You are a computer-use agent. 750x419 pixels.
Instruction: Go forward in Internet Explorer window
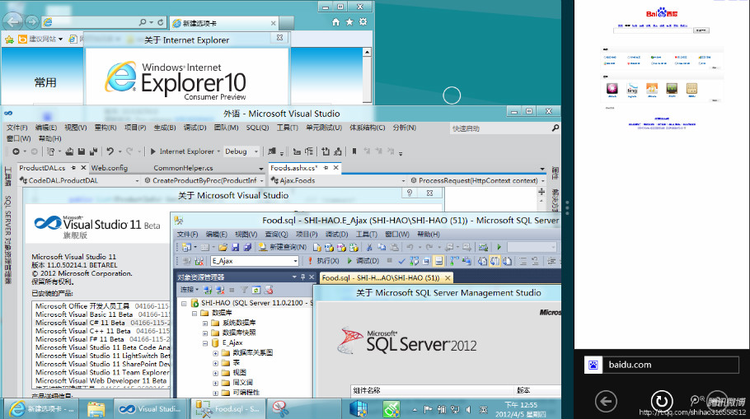coord(32,22)
